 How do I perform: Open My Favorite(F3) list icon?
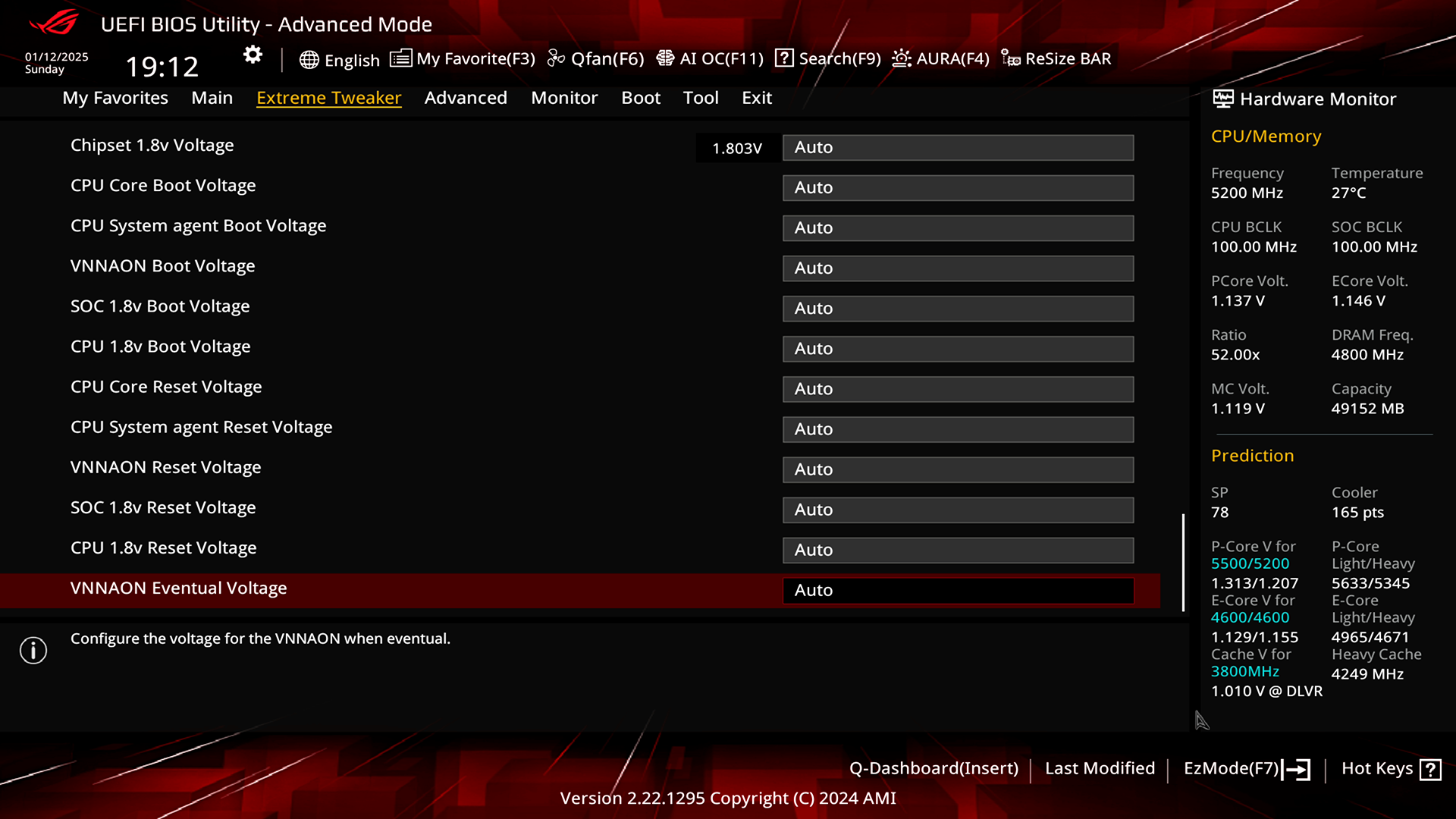pyautogui.click(x=400, y=58)
